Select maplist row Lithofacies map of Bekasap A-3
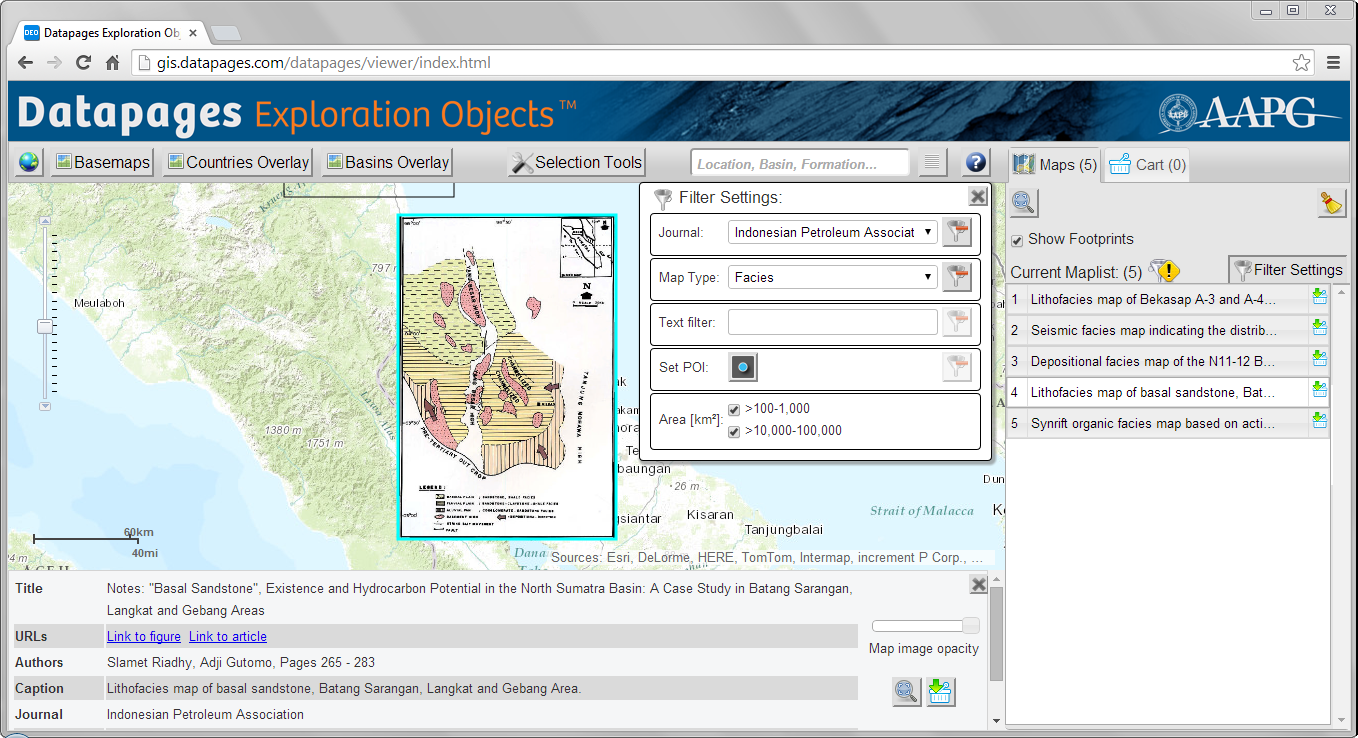 [1156, 299]
